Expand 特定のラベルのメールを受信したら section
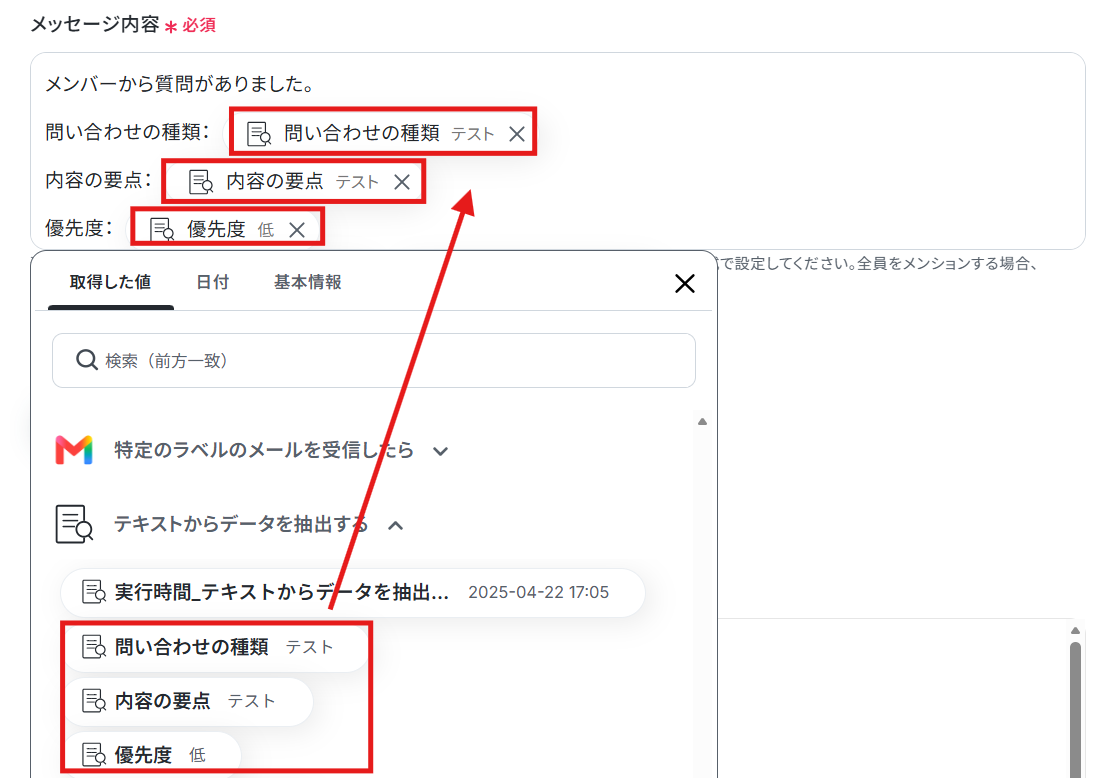Image resolution: width=1093 pixels, height=778 pixels. click(441, 451)
